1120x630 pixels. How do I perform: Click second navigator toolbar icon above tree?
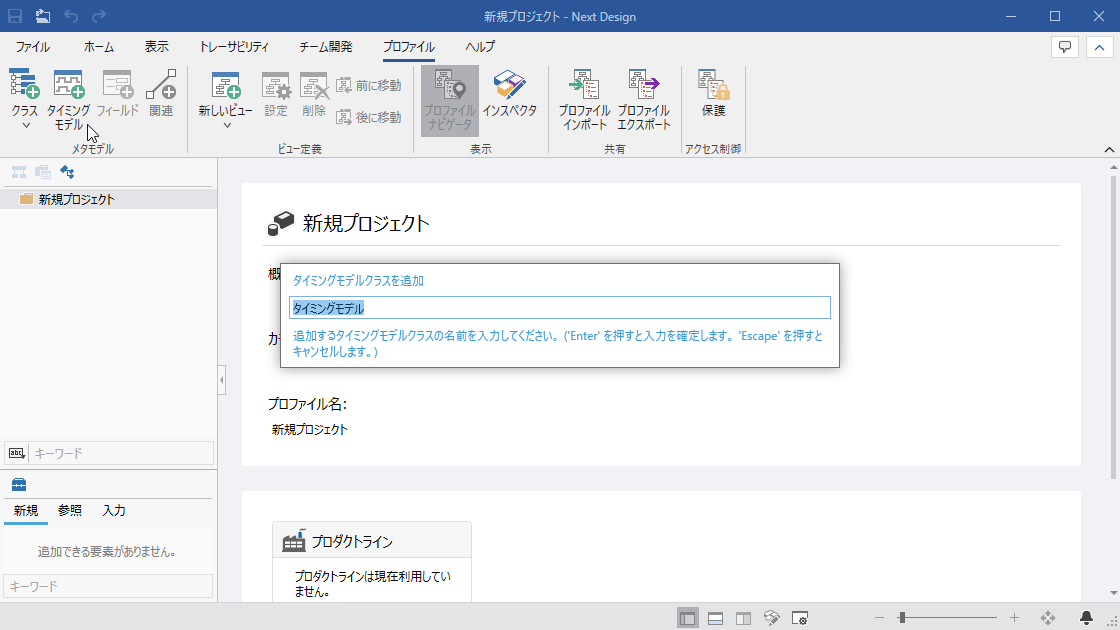pos(43,172)
